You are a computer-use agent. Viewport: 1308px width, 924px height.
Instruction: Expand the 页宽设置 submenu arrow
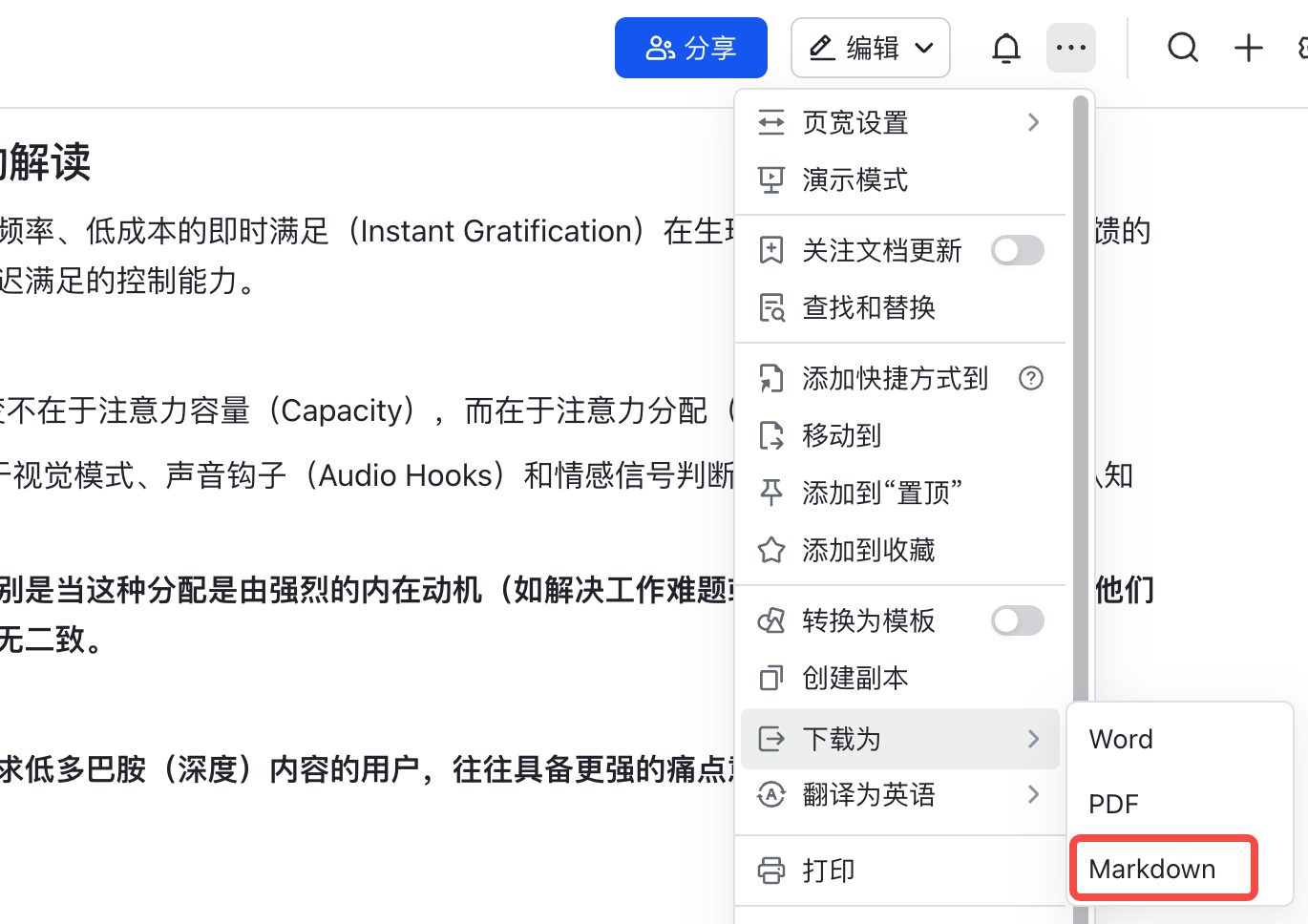pos(1033,122)
